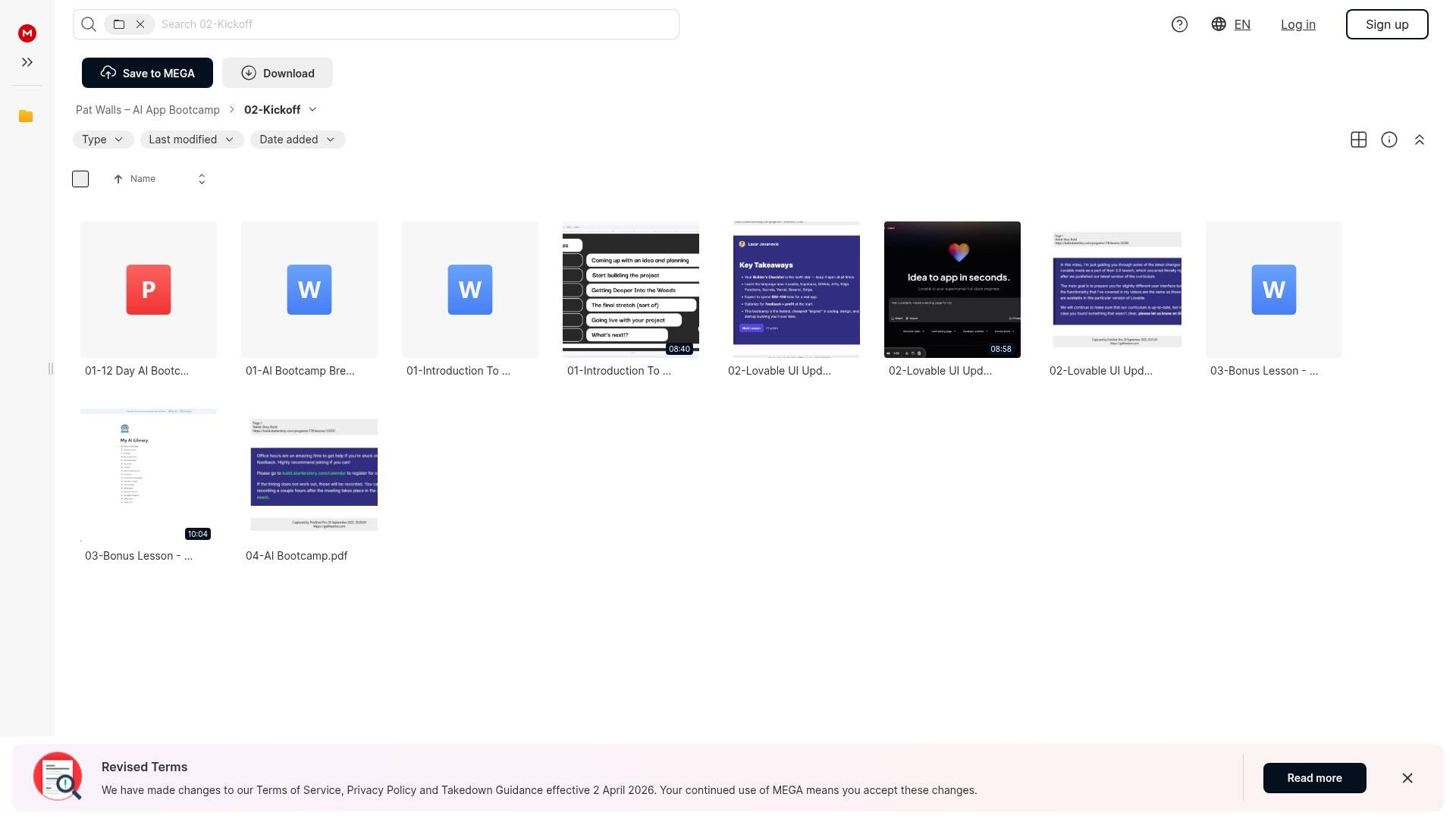The image size is (1456, 819).
Task: Collapse header with double up-chevron icon
Action: (x=1419, y=140)
